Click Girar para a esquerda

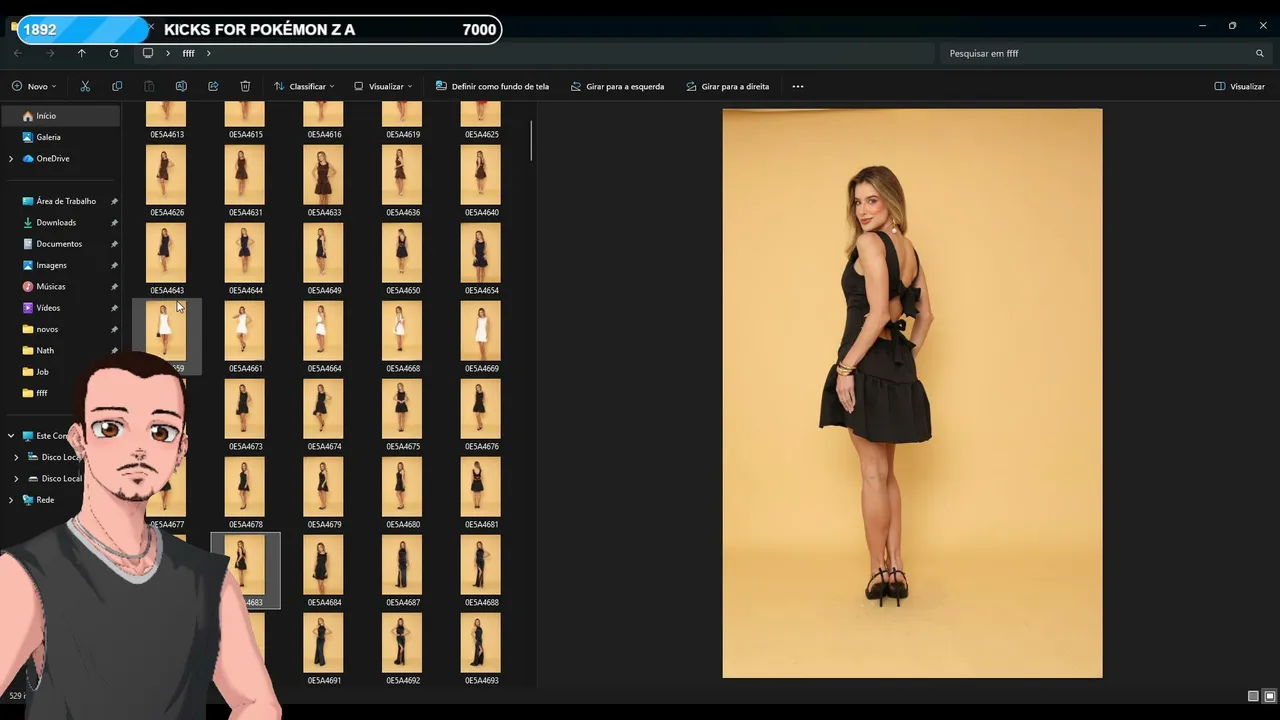pos(617,86)
